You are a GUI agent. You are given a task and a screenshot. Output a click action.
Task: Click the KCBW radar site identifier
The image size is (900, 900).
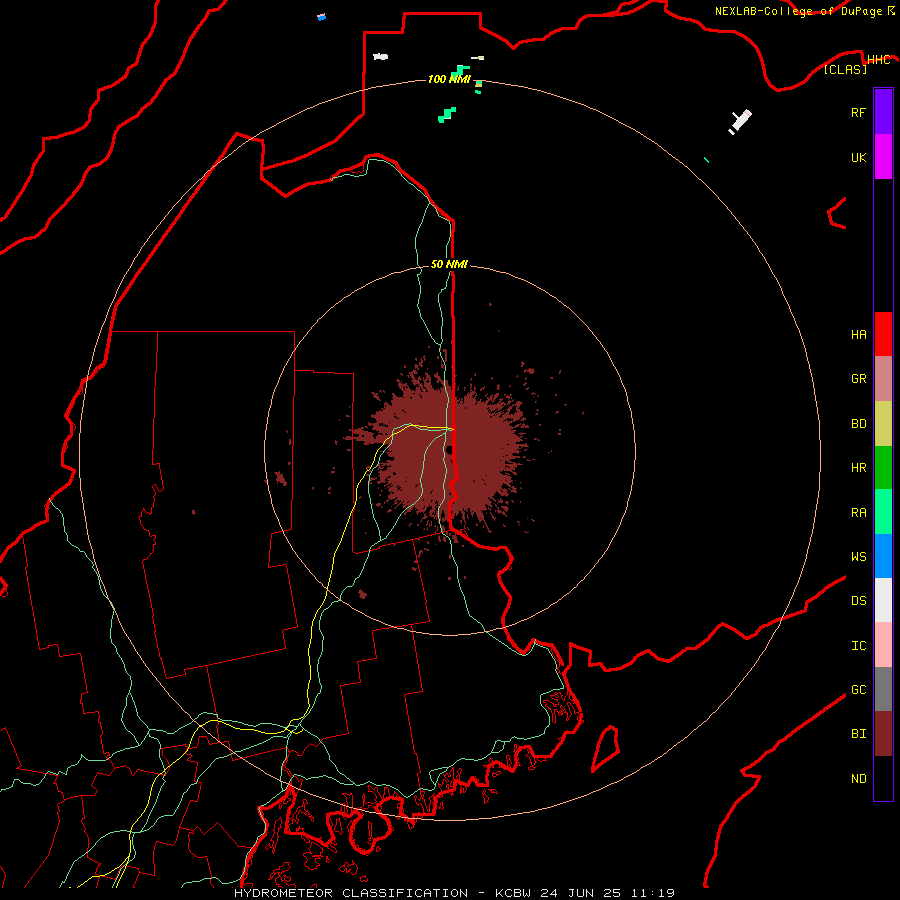click(x=513, y=893)
